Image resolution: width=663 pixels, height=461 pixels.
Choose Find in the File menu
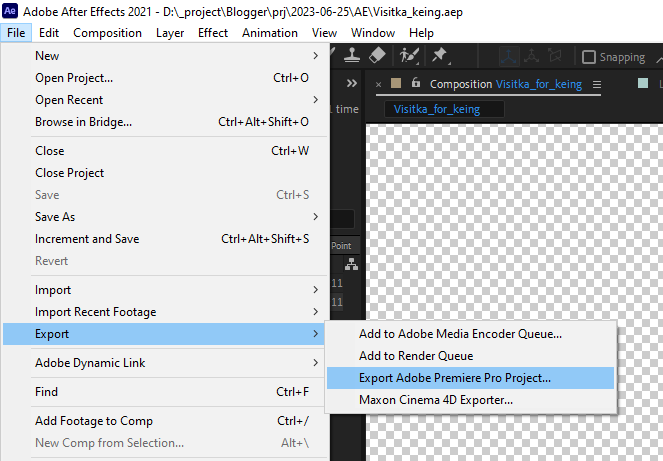pos(165,392)
